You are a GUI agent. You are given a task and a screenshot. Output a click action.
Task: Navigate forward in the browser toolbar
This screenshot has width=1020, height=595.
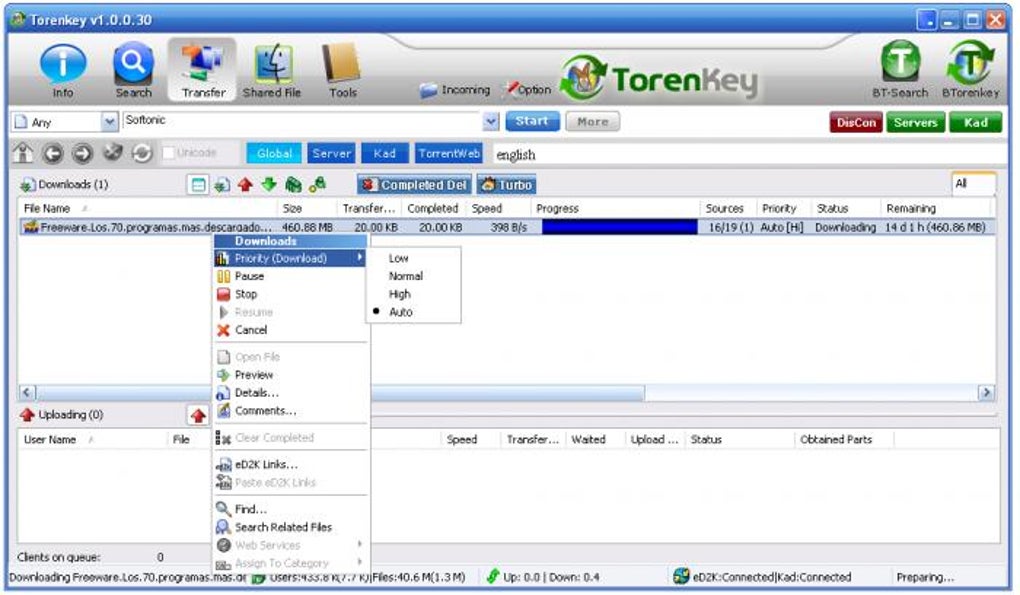[83, 153]
